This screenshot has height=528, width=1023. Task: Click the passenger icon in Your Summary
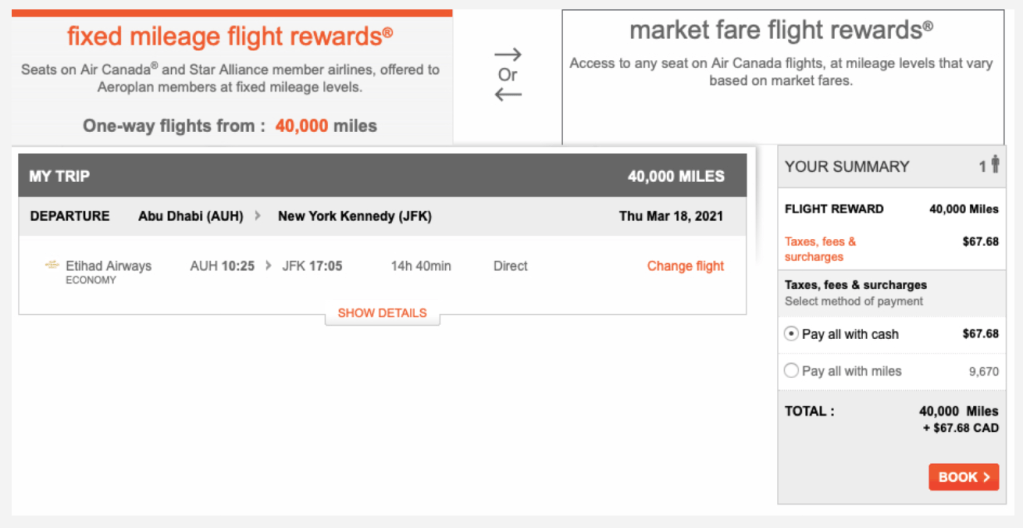pyautogui.click(x=995, y=165)
